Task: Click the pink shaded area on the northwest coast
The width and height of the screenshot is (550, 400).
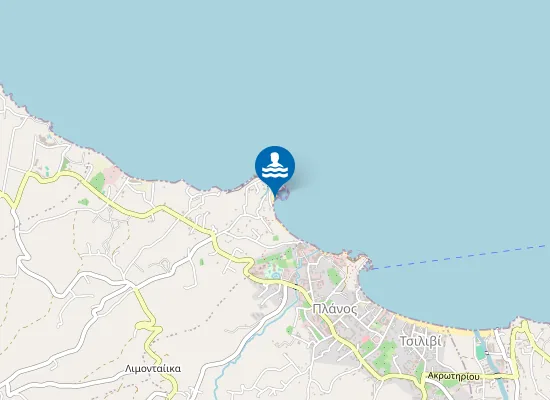Action: tap(113, 175)
